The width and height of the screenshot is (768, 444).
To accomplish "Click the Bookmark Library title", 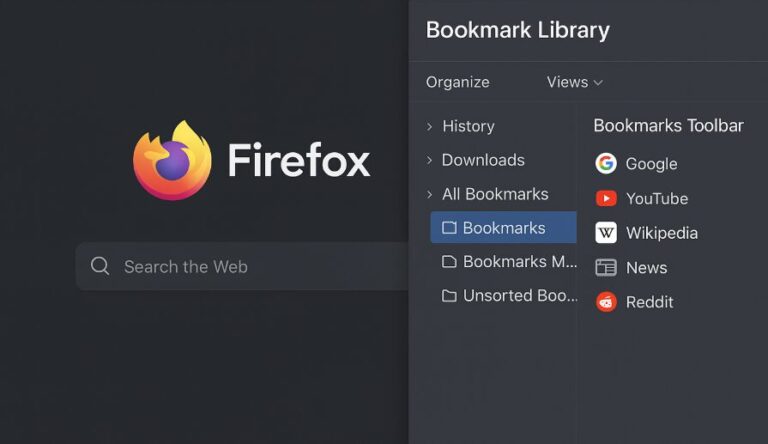I will pos(518,30).
